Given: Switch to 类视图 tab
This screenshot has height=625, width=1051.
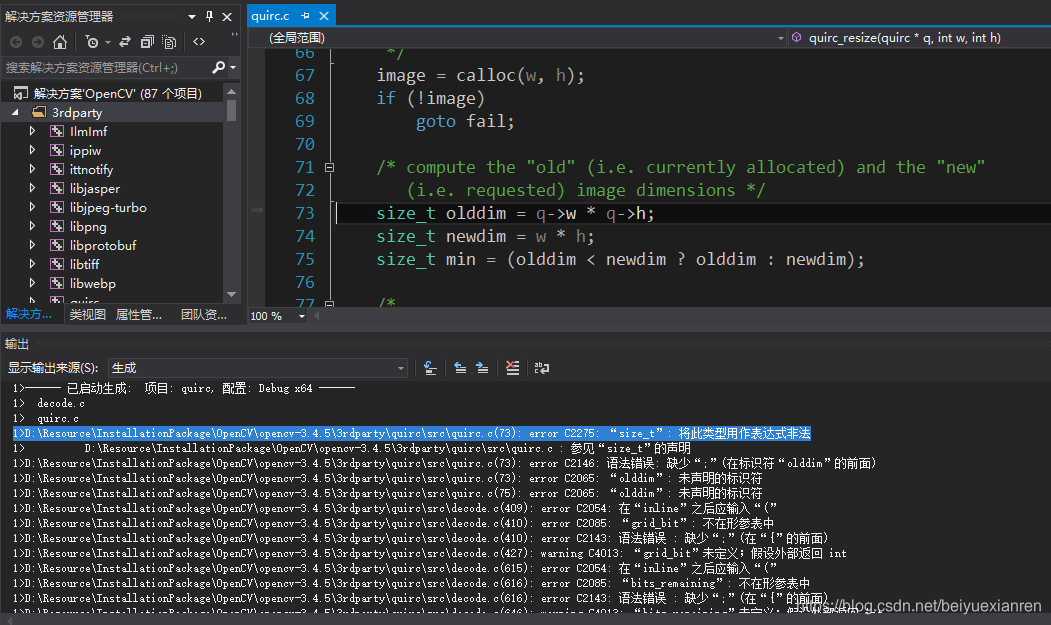Looking at the screenshot, I should [88, 315].
